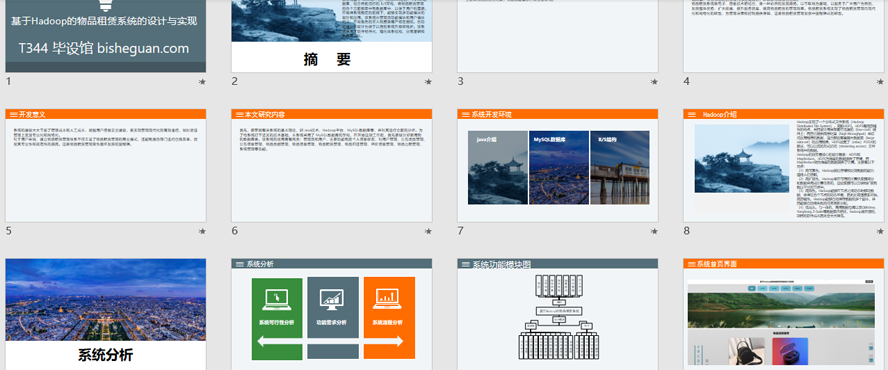Click slide number 7 label

[460, 231]
